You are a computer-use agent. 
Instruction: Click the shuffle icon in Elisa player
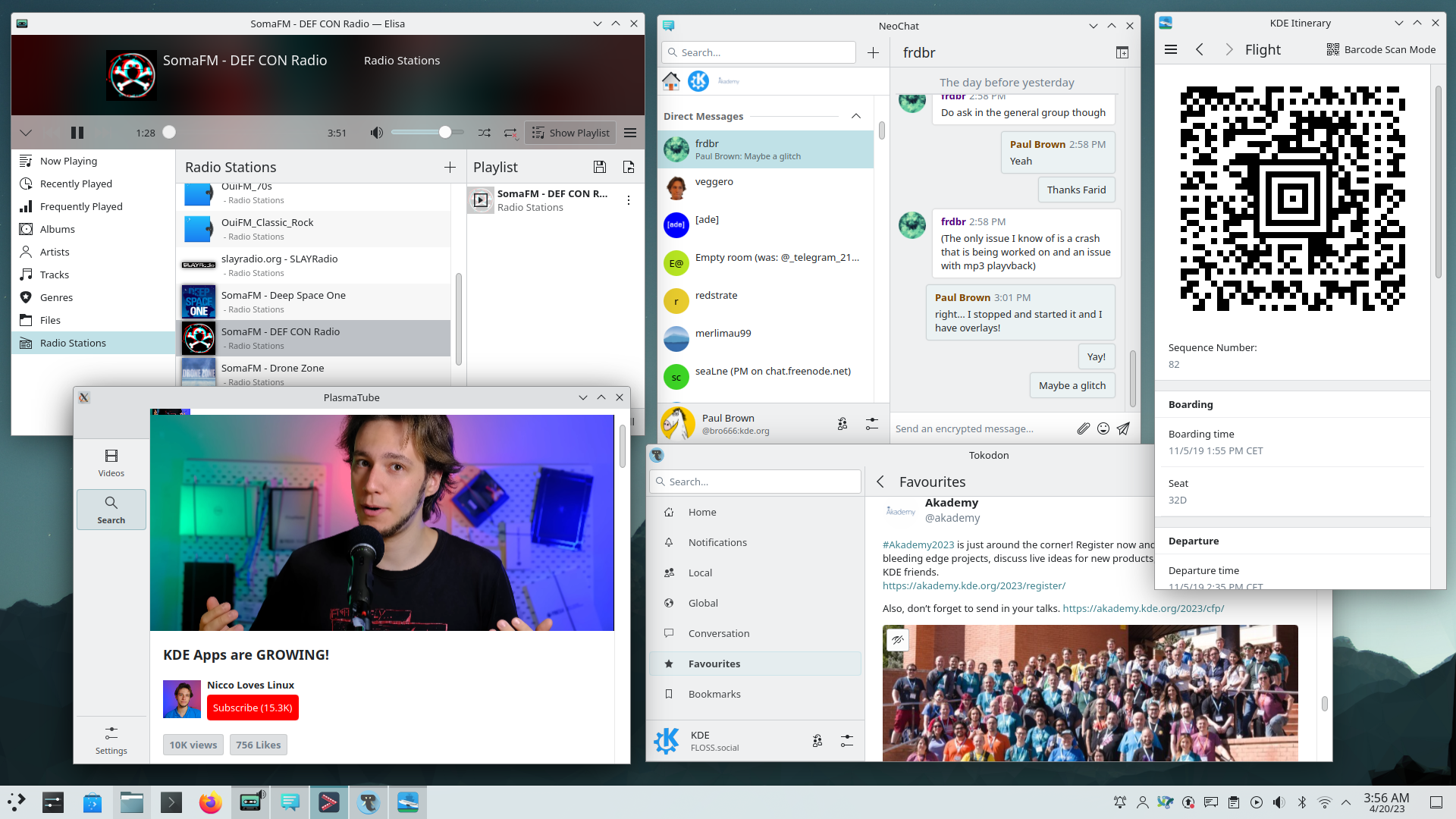click(x=484, y=132)
